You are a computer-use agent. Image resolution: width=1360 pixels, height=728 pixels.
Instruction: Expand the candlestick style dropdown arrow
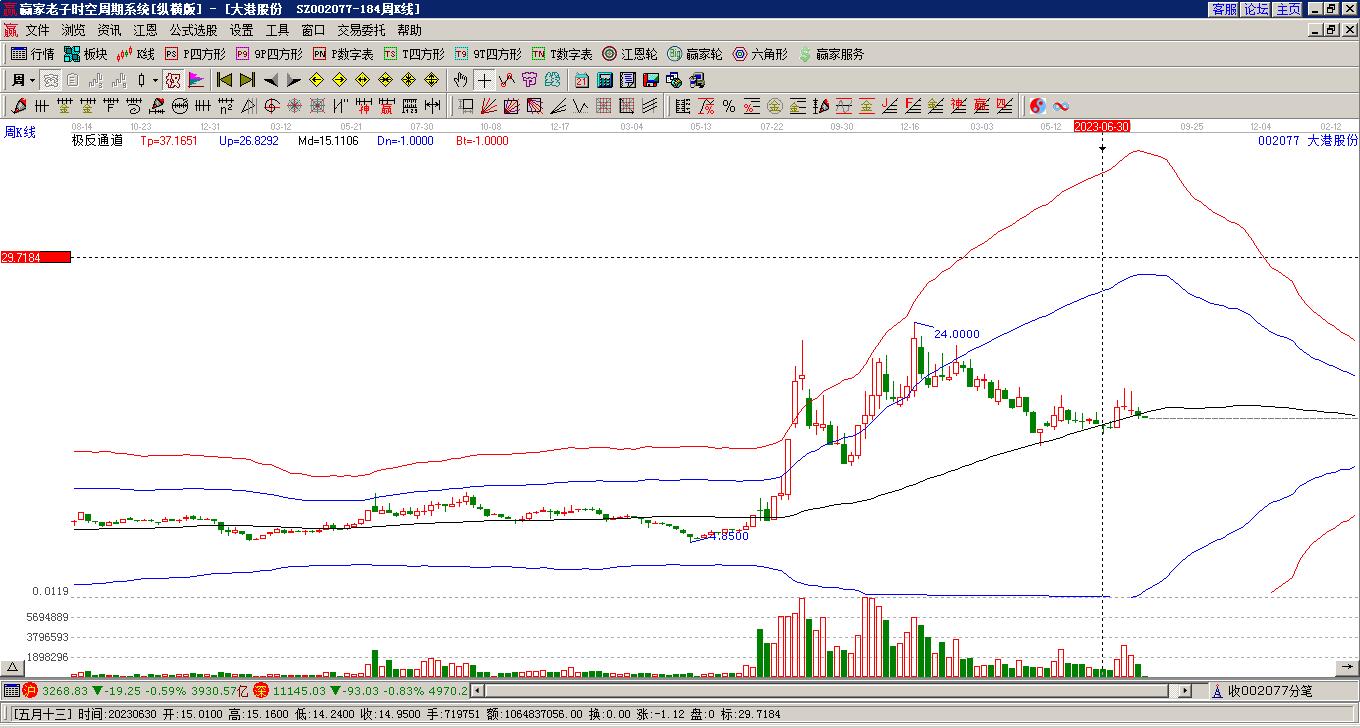click(155, 80)
